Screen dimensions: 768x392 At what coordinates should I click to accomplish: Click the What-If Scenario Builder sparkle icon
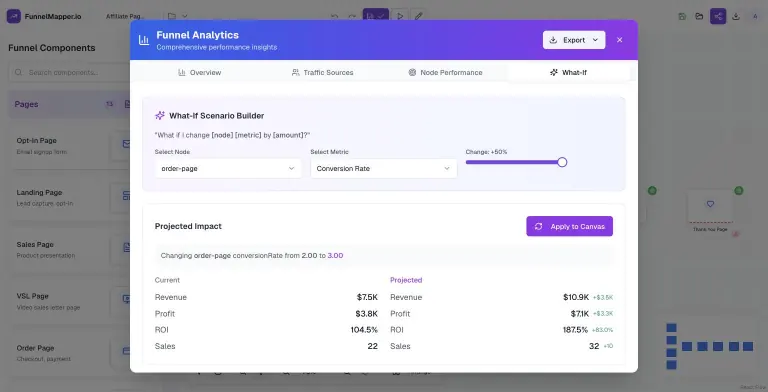pos(160,116)
